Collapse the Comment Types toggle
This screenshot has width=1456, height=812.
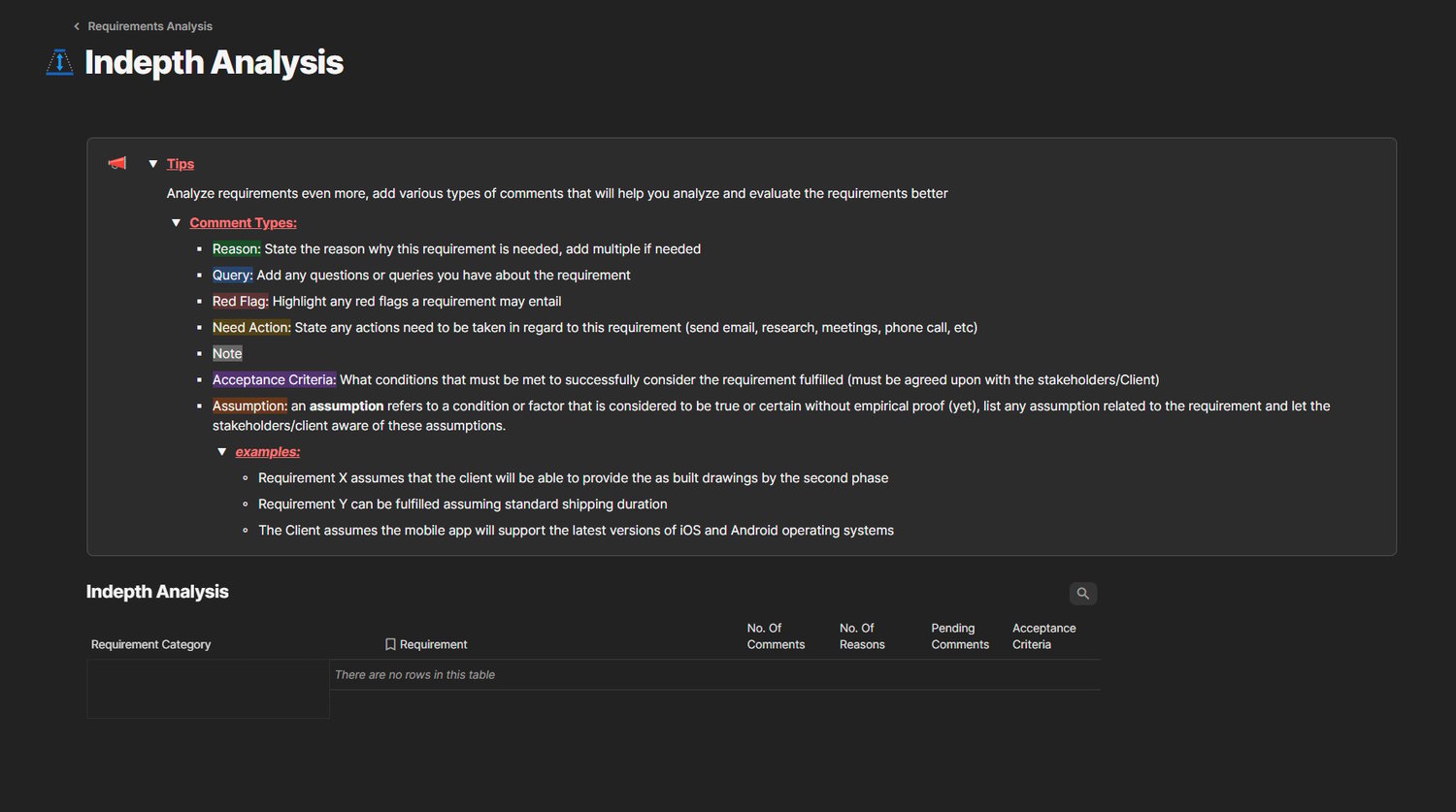[x=177, y=223]
